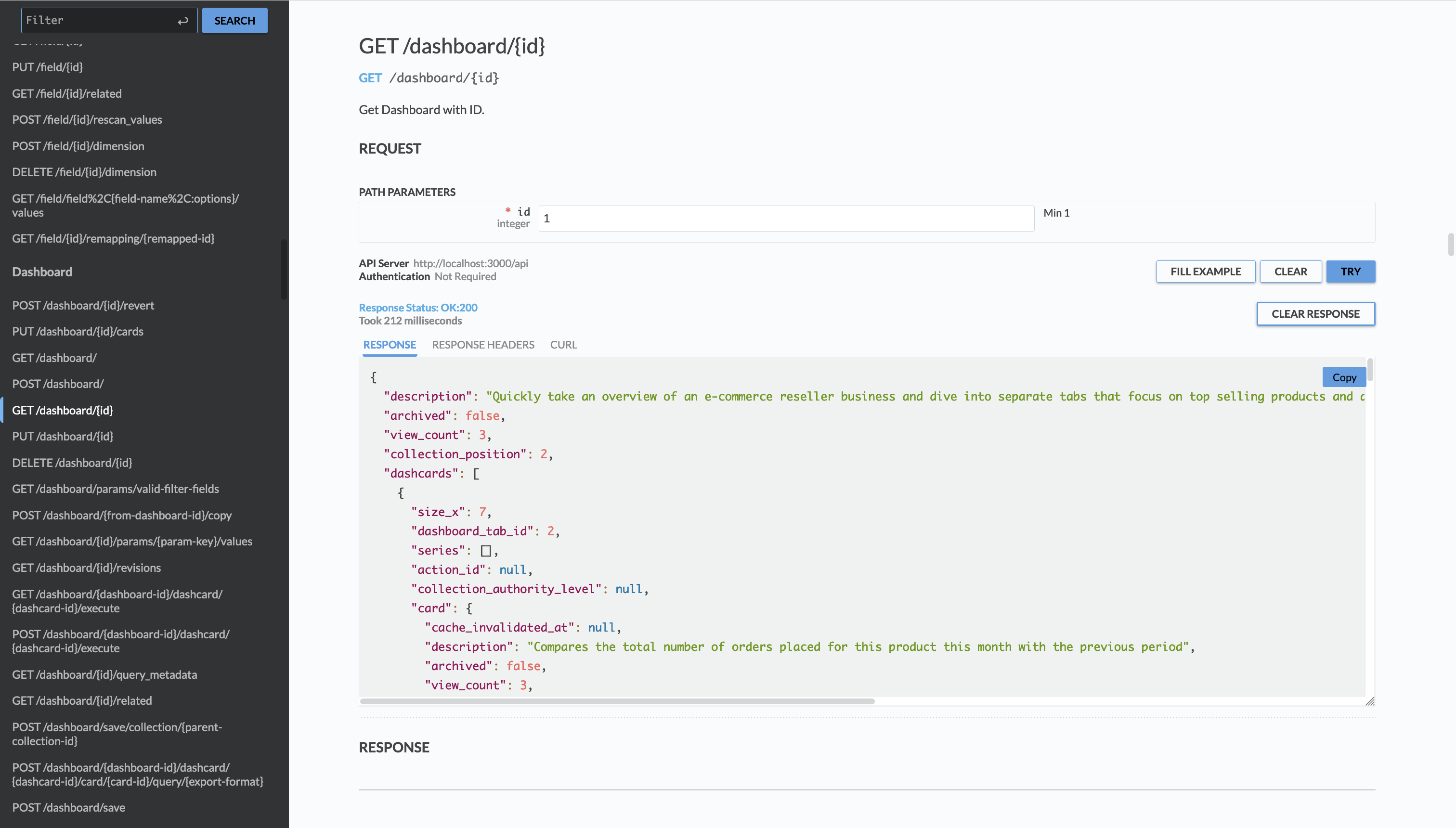Viewport: 1456px width, 828px height.
Task: Click POST /dashboard/ sidebar item
Action: tap(57, 384)
